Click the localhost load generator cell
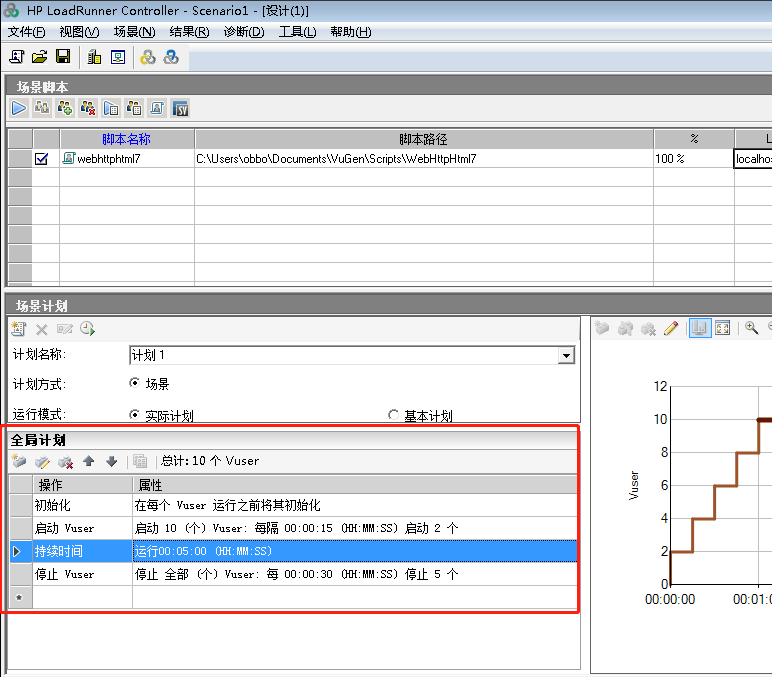 point(753,158)
